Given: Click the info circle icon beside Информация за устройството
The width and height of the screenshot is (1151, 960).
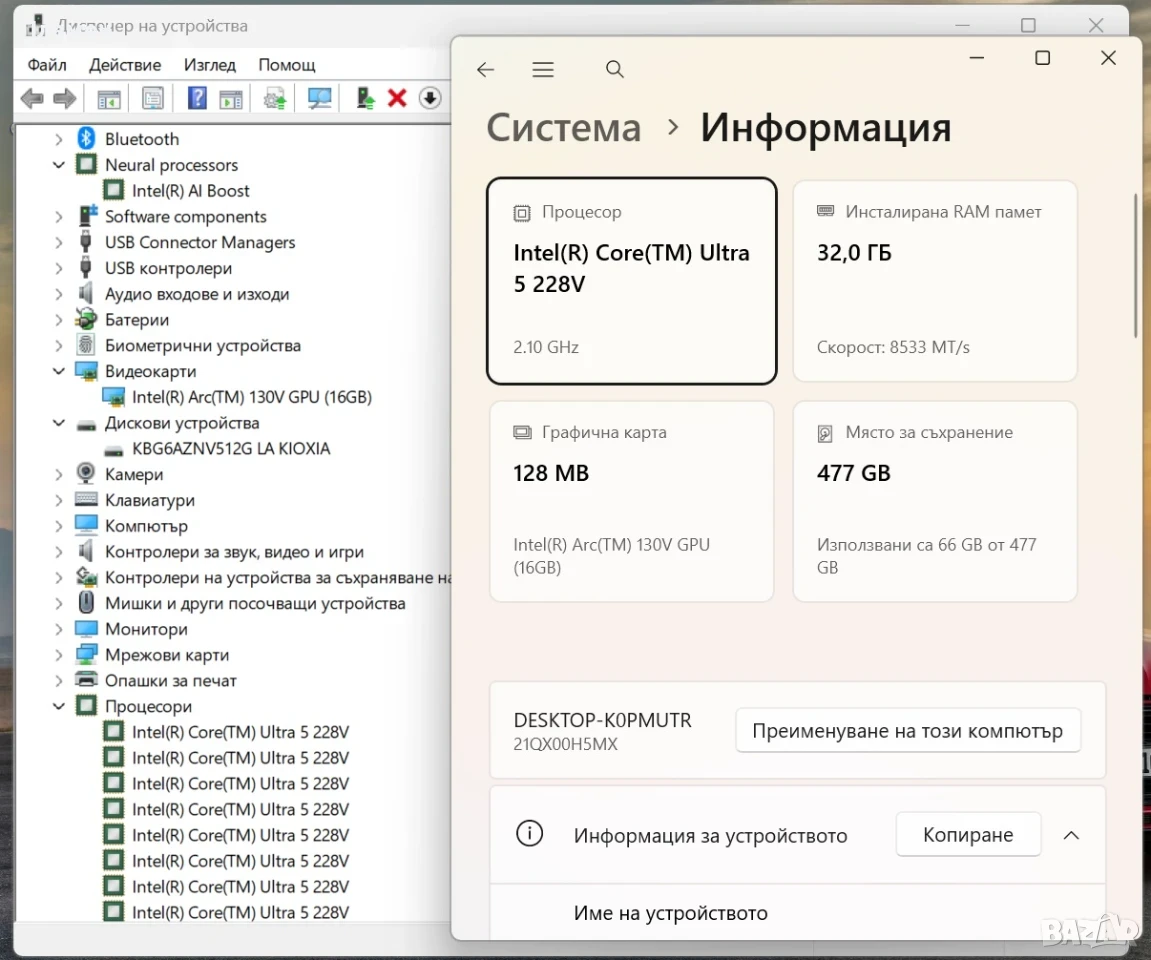Looking at the screenshot, I should [x=529, y=834].
